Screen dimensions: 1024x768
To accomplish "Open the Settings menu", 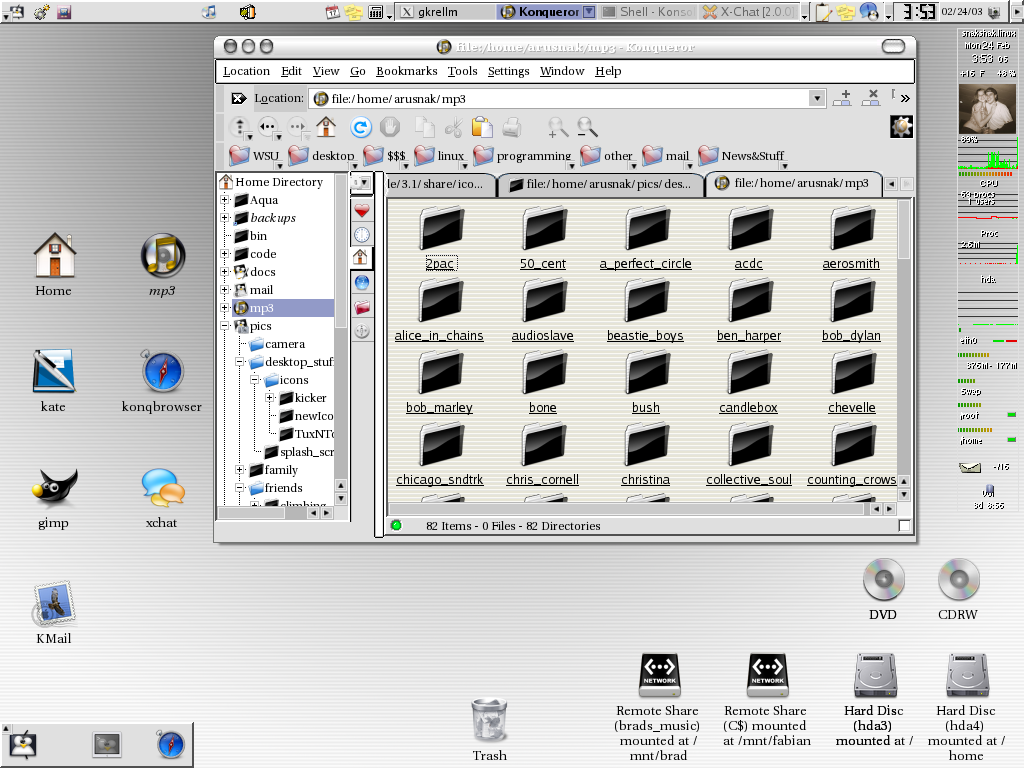I will 508,71.
